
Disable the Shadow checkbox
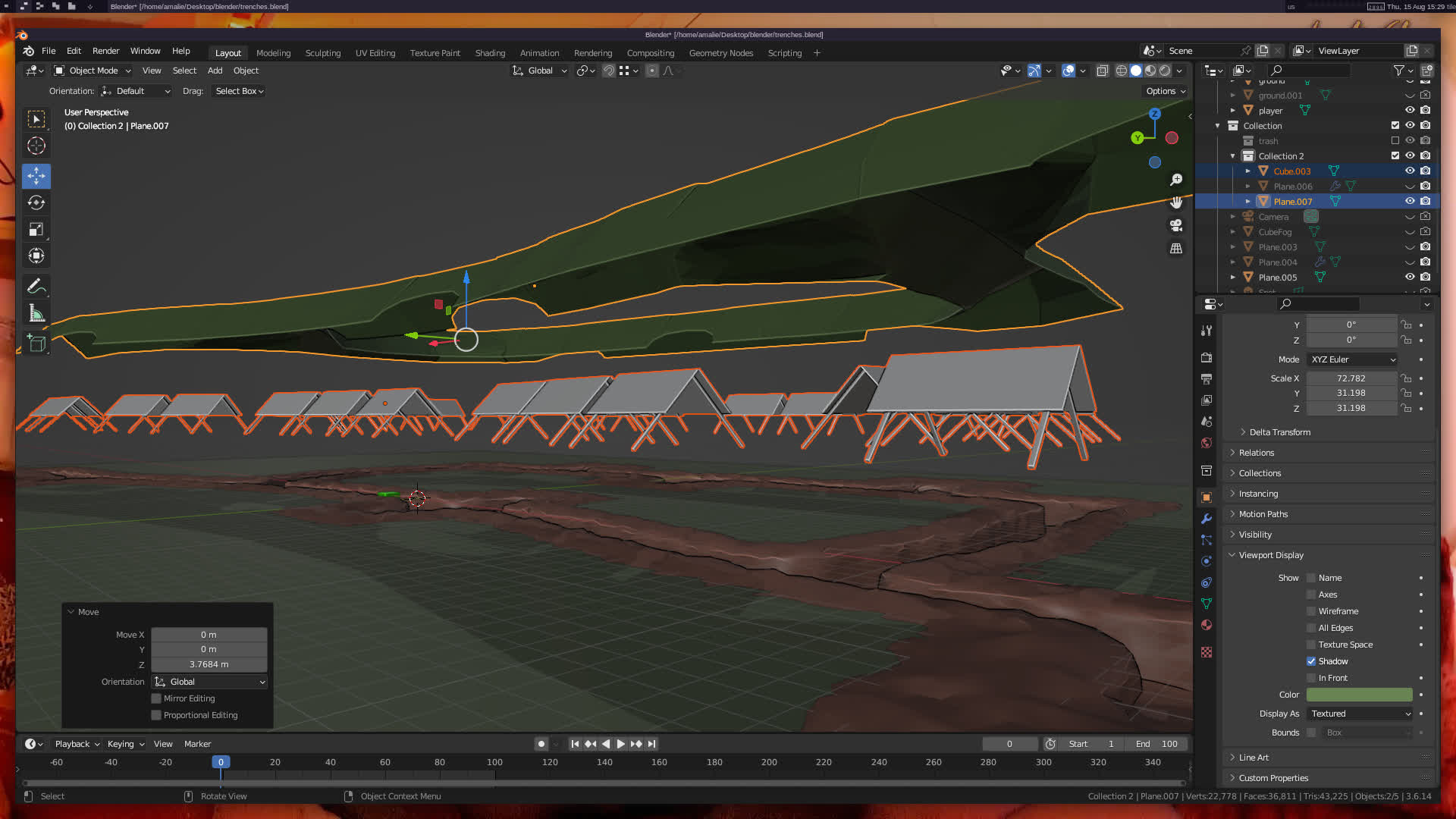[x=1311, y=661]
